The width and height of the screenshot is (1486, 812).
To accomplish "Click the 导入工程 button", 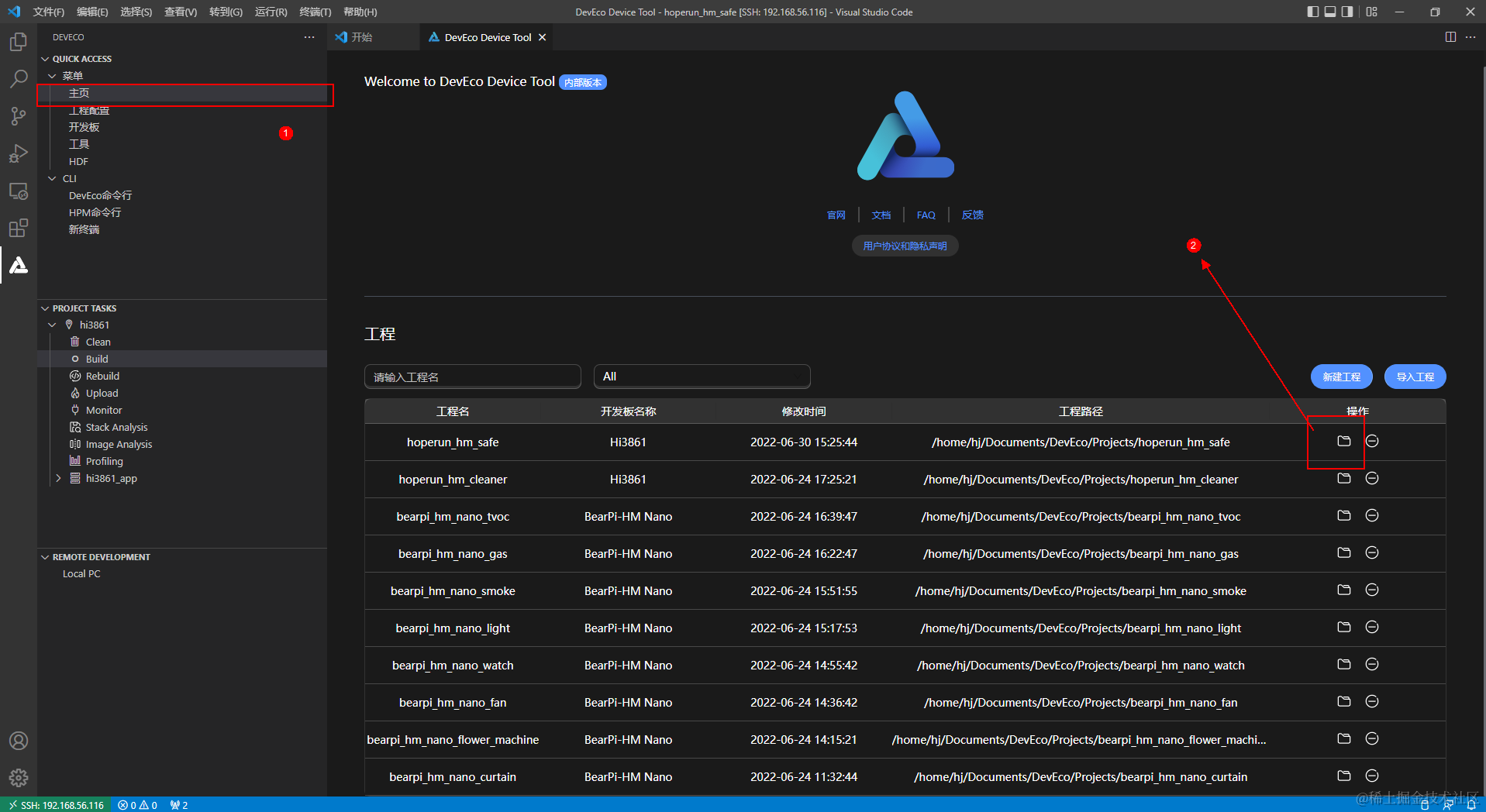I will tap(1415, 377).
